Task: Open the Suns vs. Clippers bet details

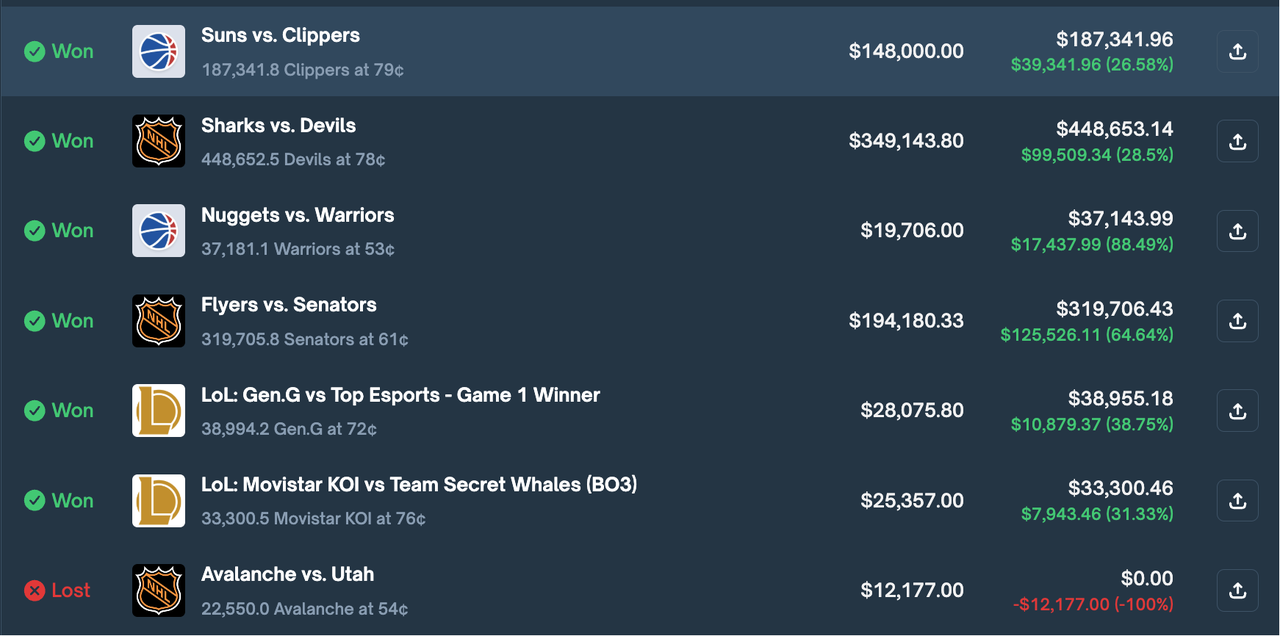Action: click(x=280, y=35)
